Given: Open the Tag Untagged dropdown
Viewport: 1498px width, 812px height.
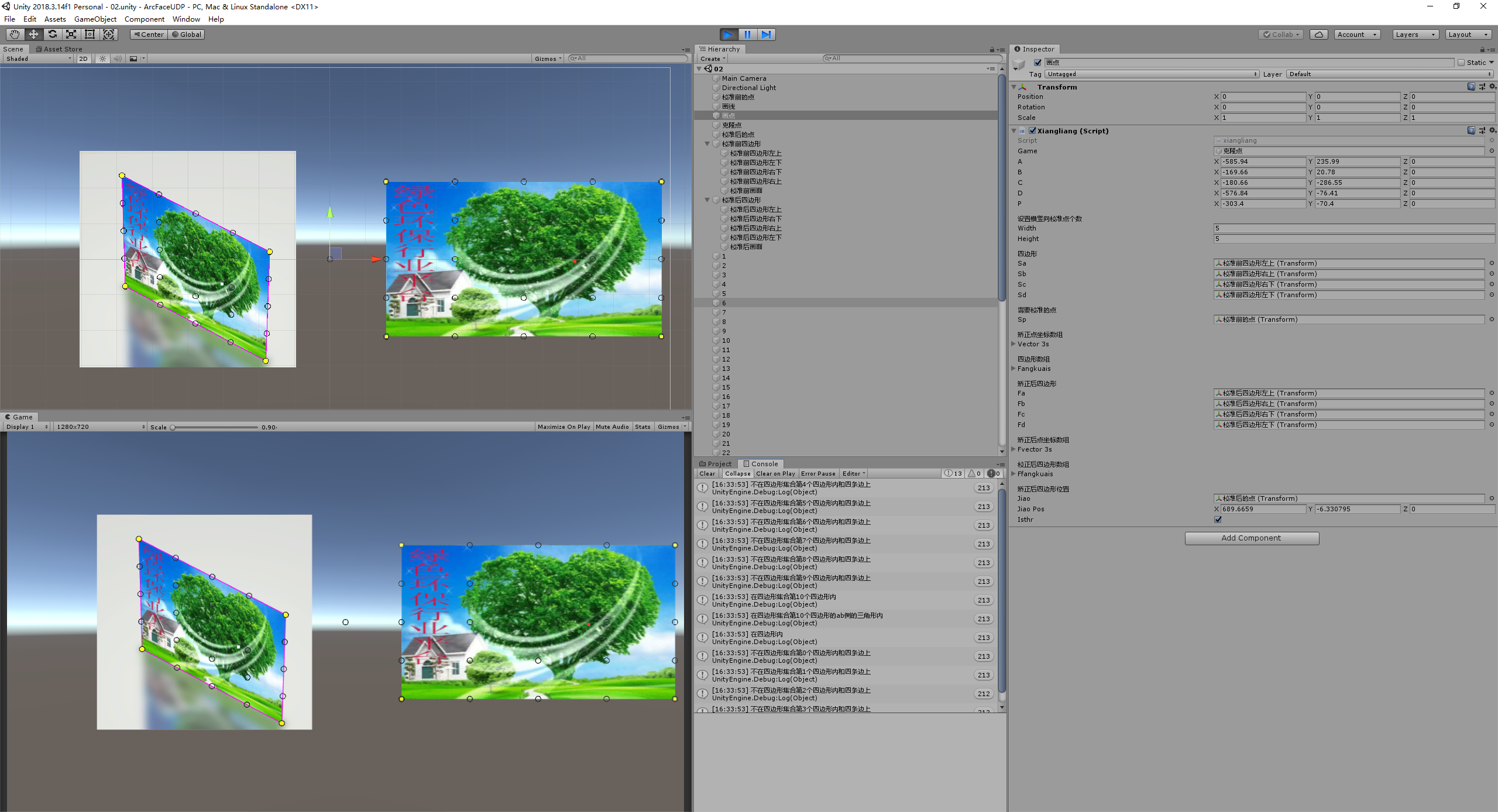Looking at the screenshot, I should point(1152,74).
